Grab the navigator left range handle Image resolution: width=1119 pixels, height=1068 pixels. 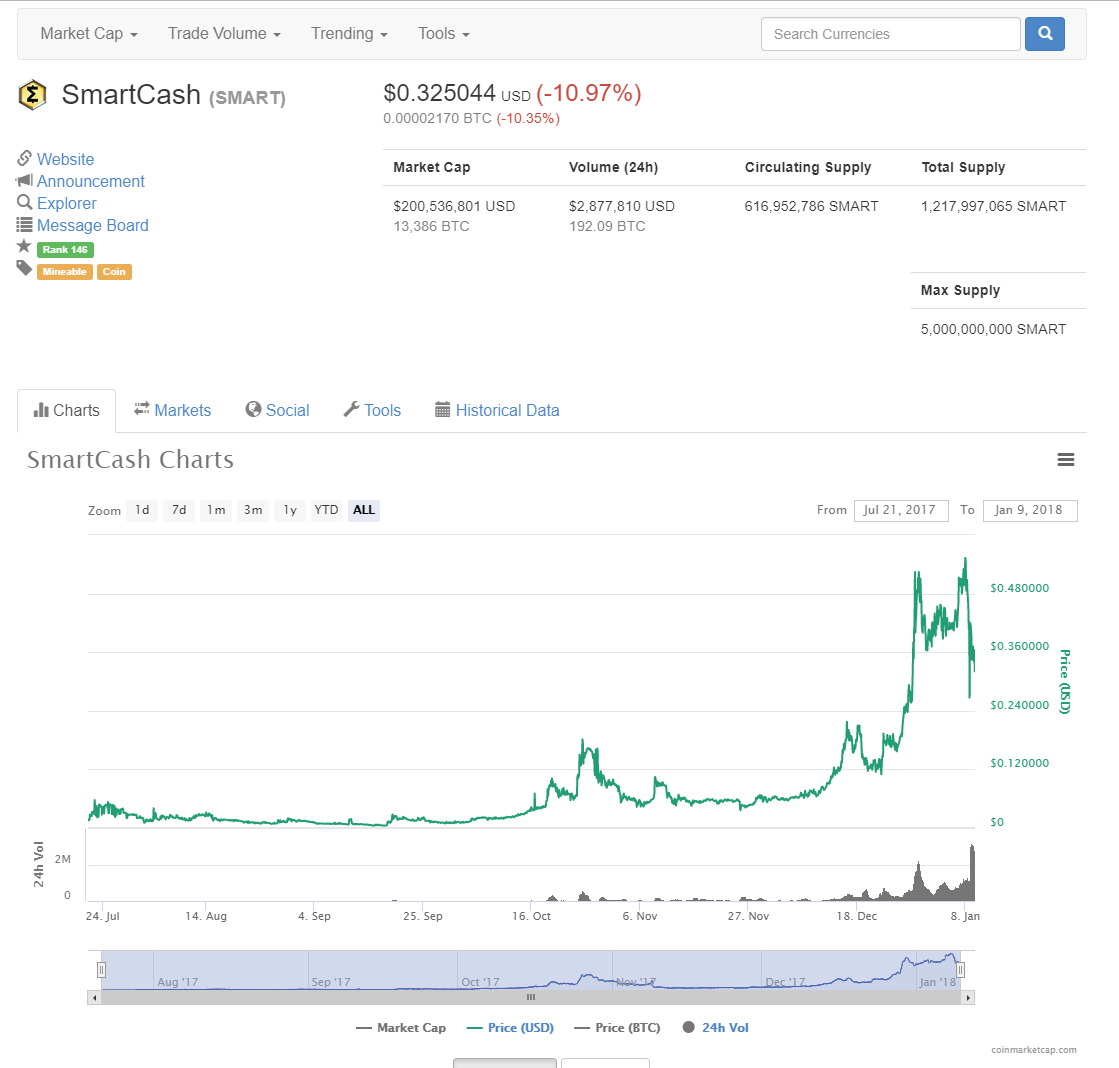pos(101,970)
